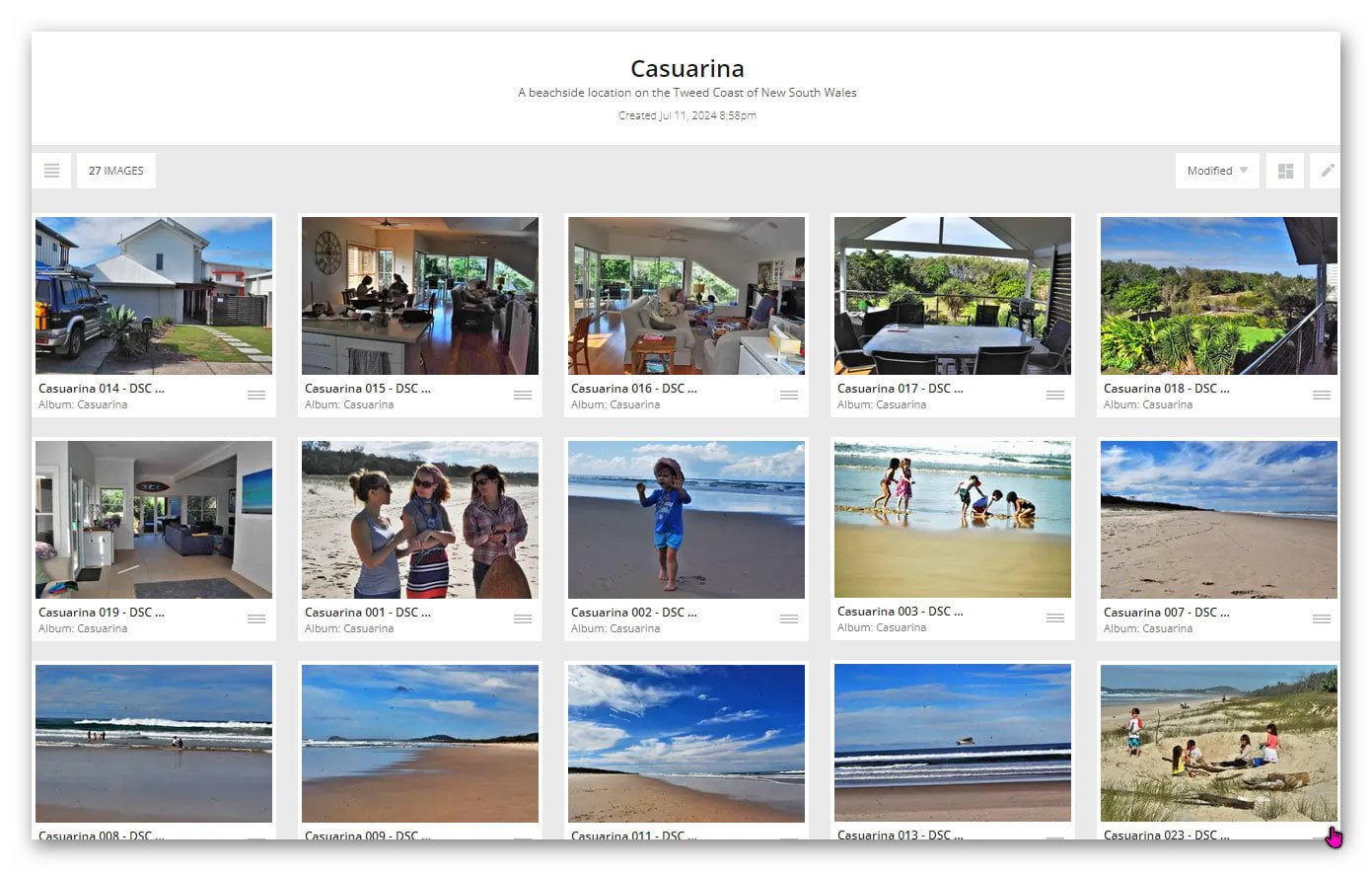Click 'Album: Casuarina' under Casuarina 017
1372x872 pixels.
coord(882,404)
